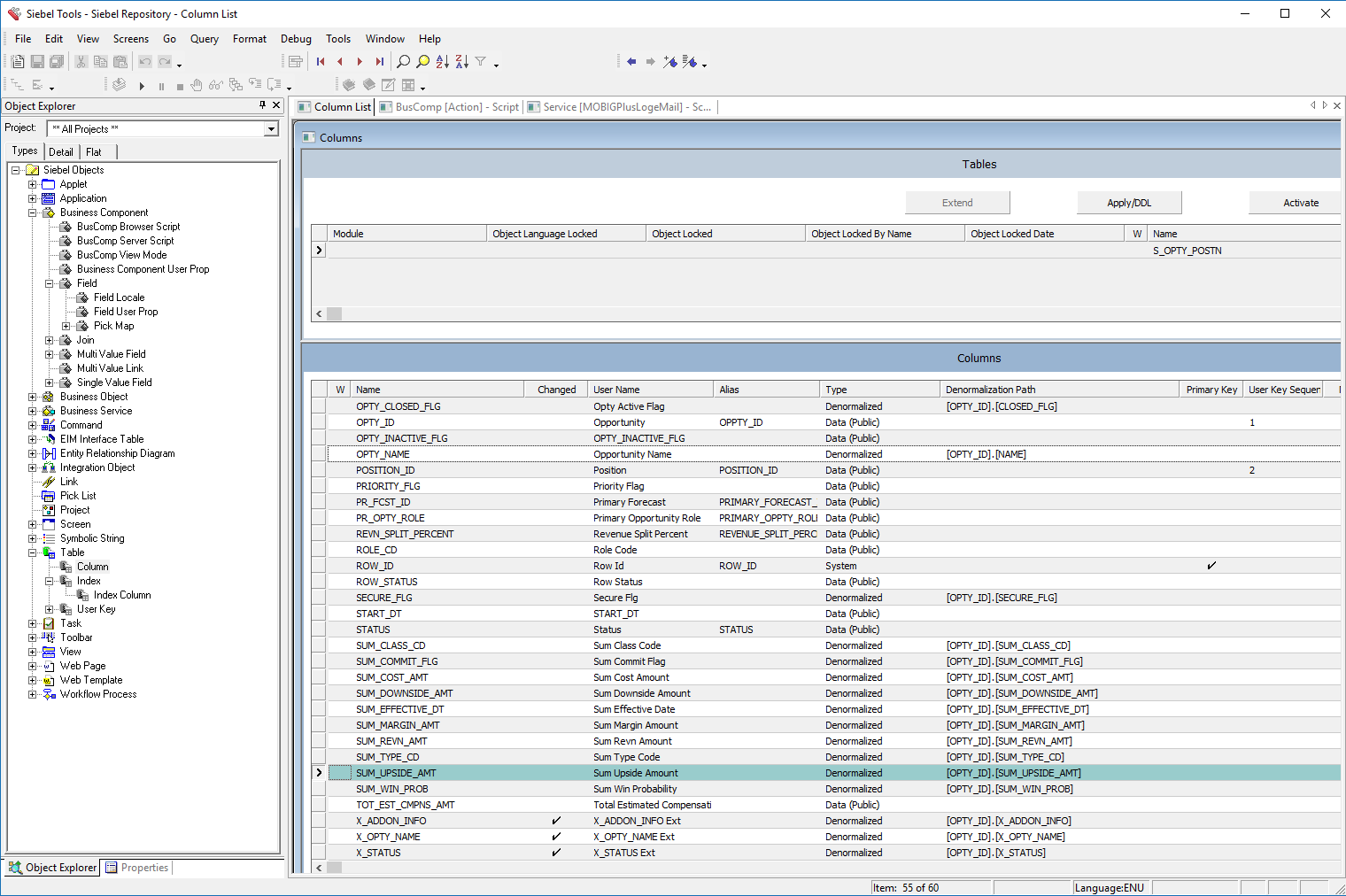Viewport: 1346px width, 896px height.
Task: Click the Toggle Breakpoint hand icon
Action: [x=197, y=86]
